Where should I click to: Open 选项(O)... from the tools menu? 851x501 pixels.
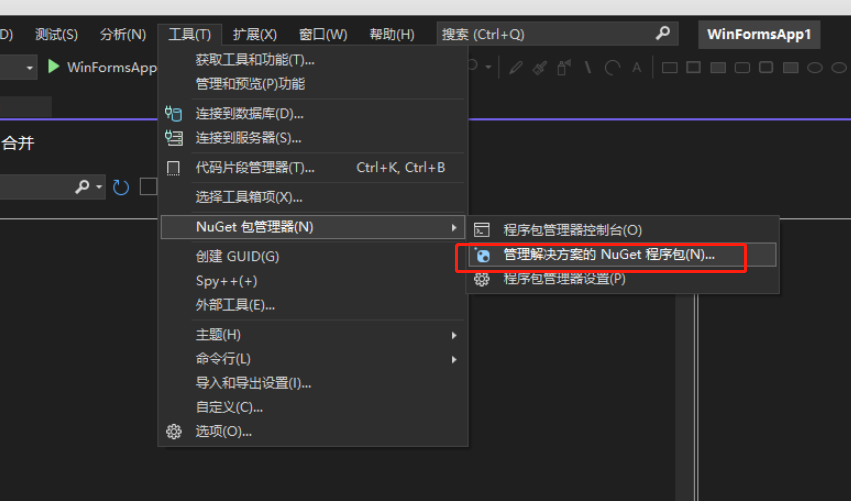[x=313, y=432]
